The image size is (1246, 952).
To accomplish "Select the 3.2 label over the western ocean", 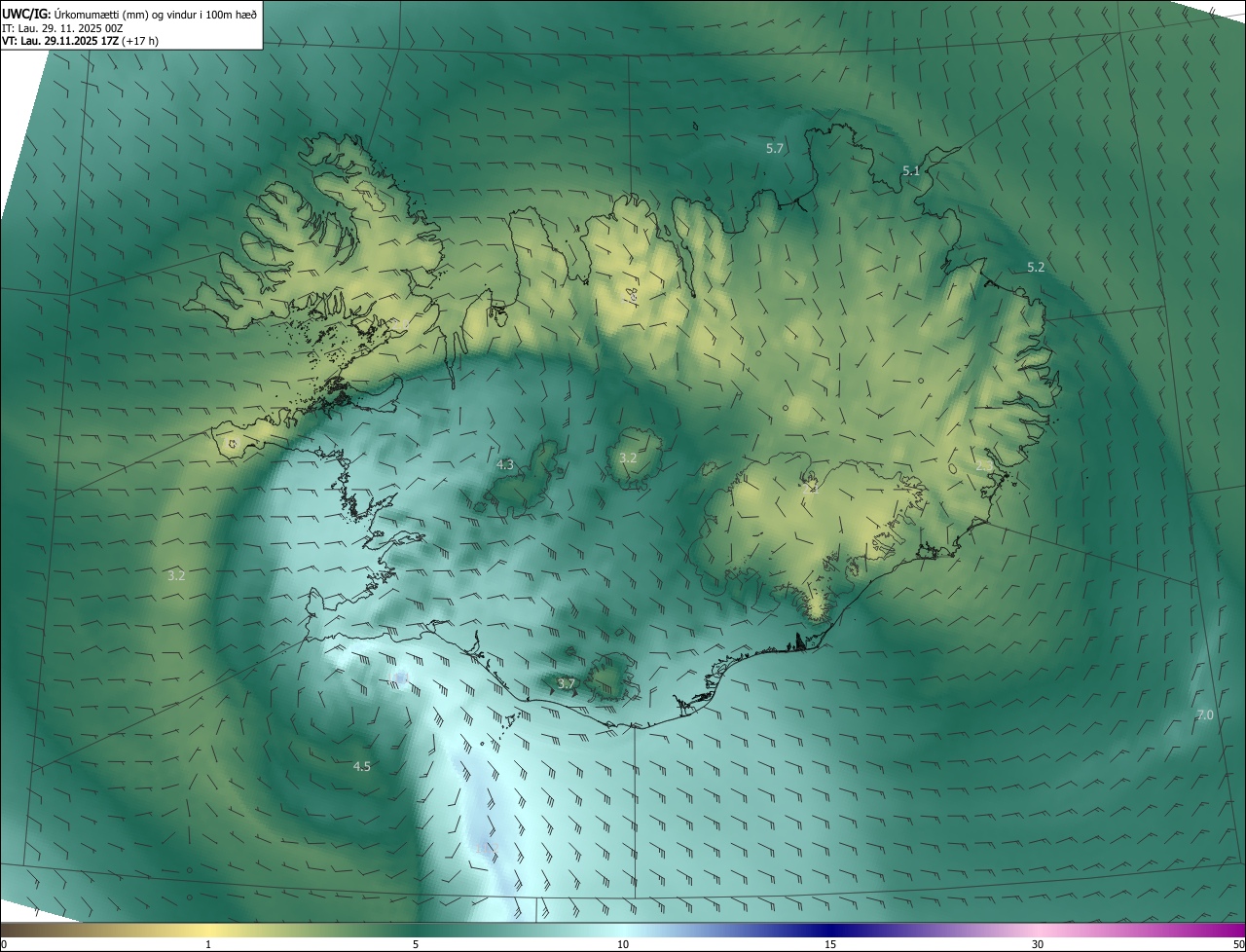I will [176, 576].
